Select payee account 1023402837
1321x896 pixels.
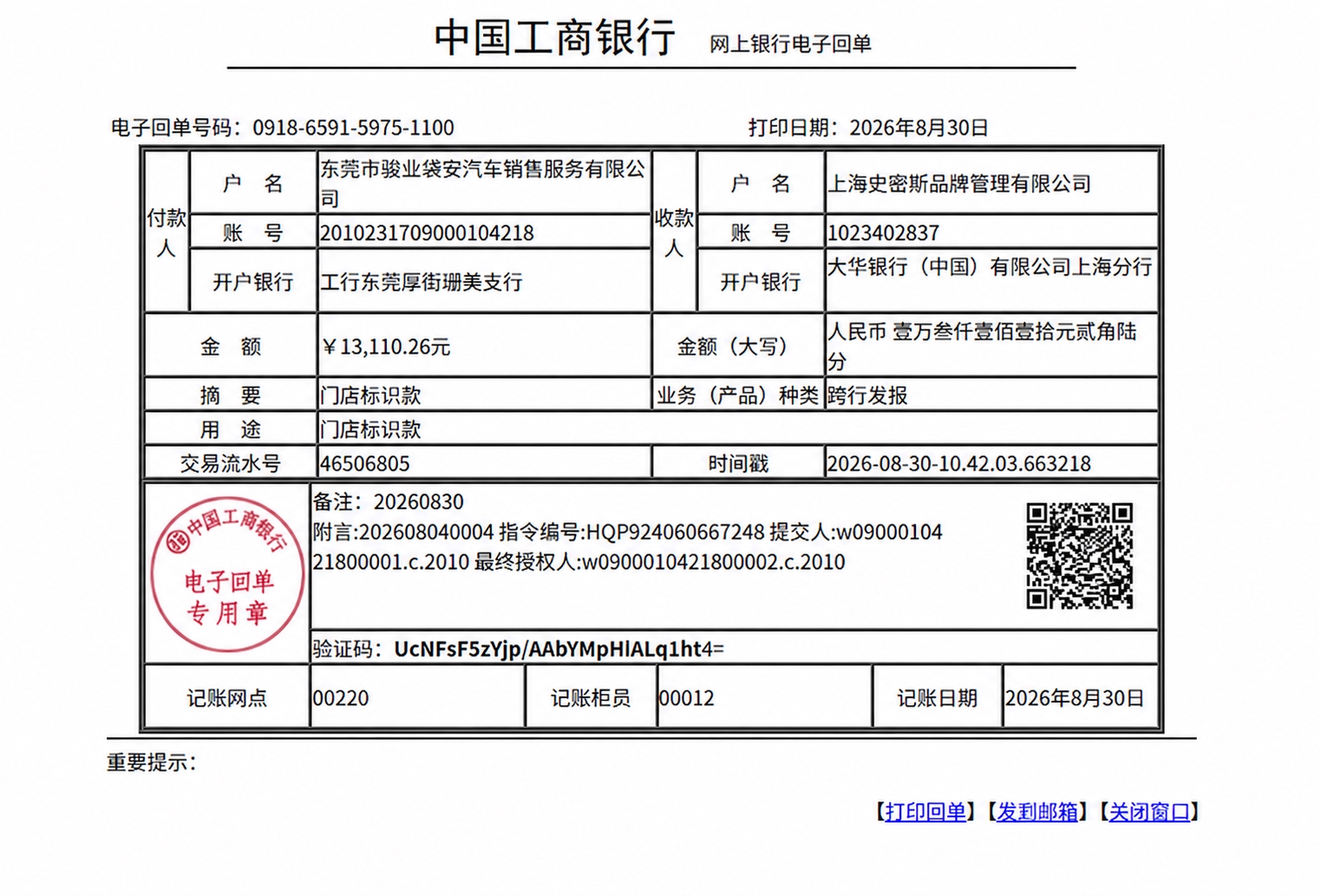883,233
